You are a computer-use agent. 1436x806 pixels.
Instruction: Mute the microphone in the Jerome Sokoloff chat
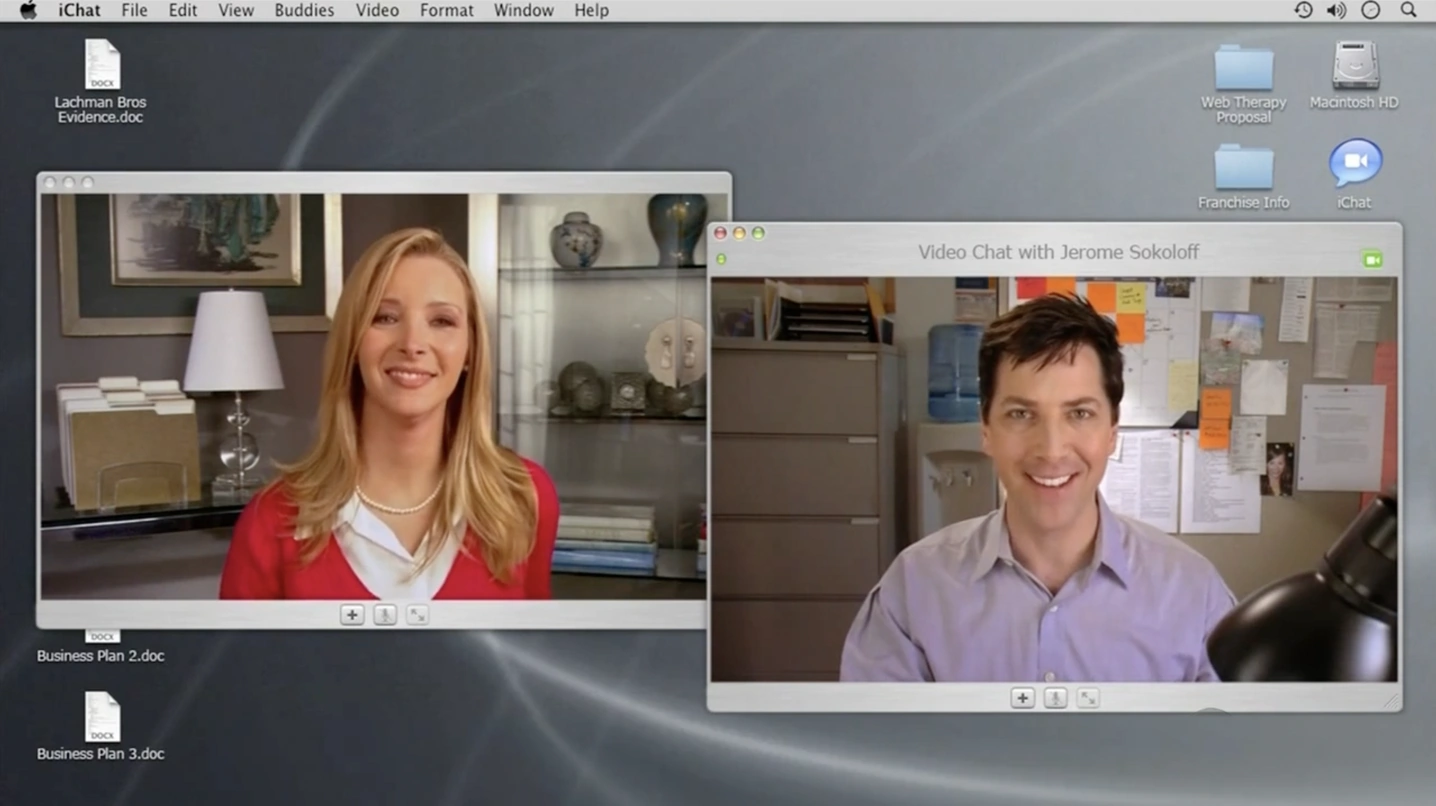pyautogui.click(x=1055, y=698)
